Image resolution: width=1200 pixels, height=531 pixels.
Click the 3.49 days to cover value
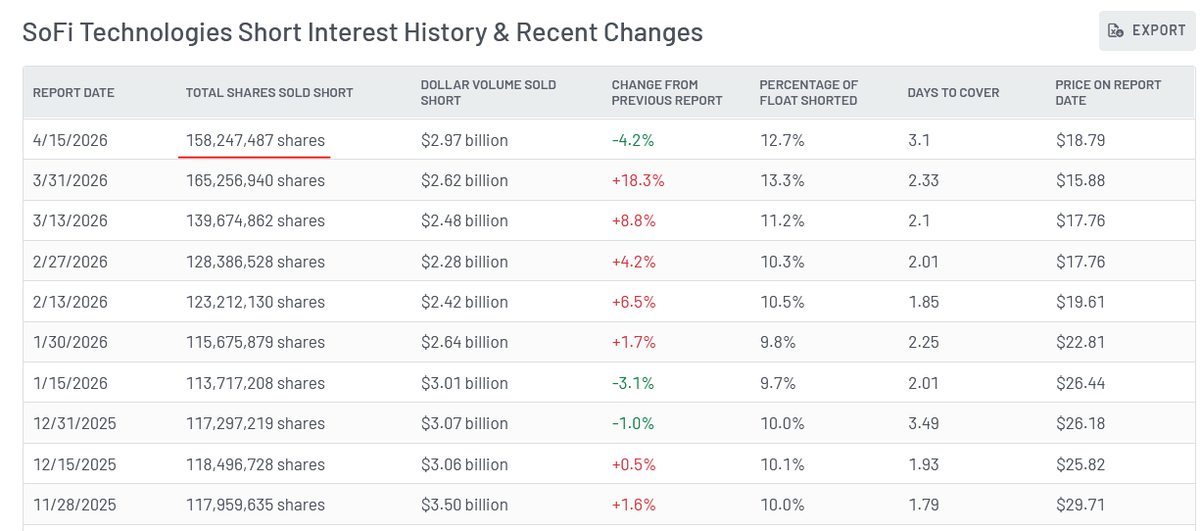(924, 424)
